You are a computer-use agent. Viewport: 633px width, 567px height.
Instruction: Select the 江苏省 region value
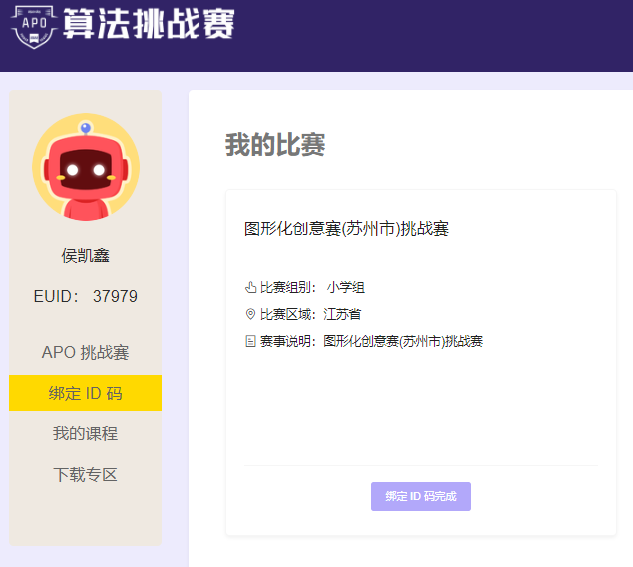pyautogui.click(x=342, y=315)
